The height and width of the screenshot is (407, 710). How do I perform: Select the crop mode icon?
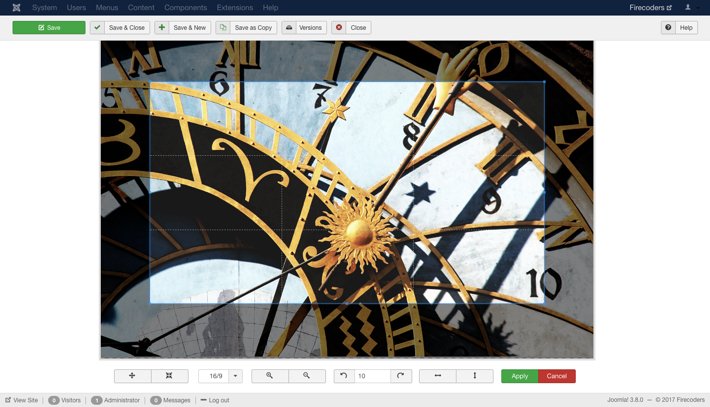[x=169, y=376]
